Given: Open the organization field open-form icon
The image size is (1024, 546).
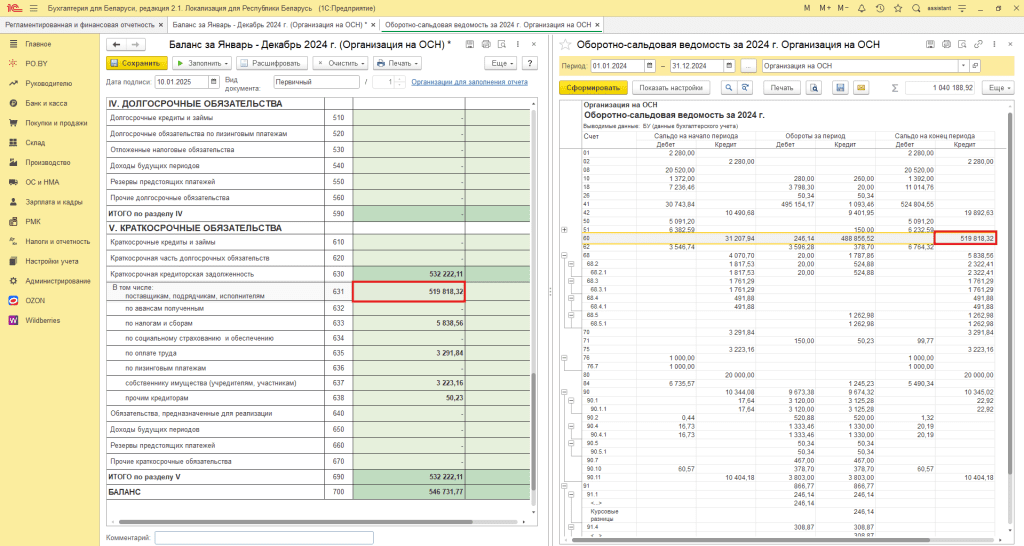Looking at the screenshot, I should click(975, 66).
